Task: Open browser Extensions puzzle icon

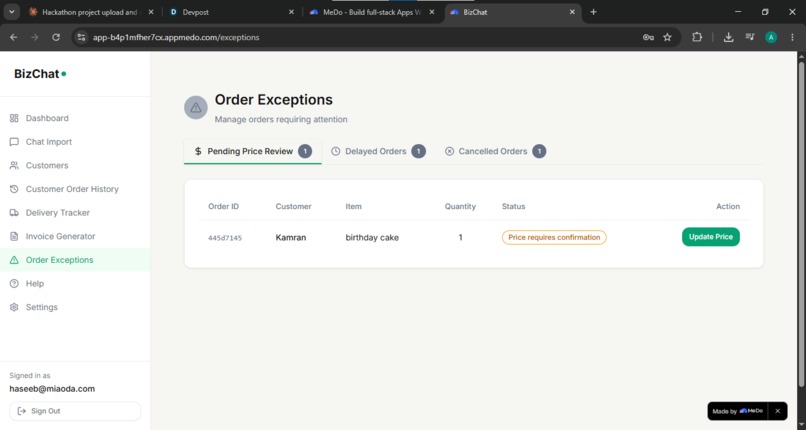Action: [x=697, y=37]
